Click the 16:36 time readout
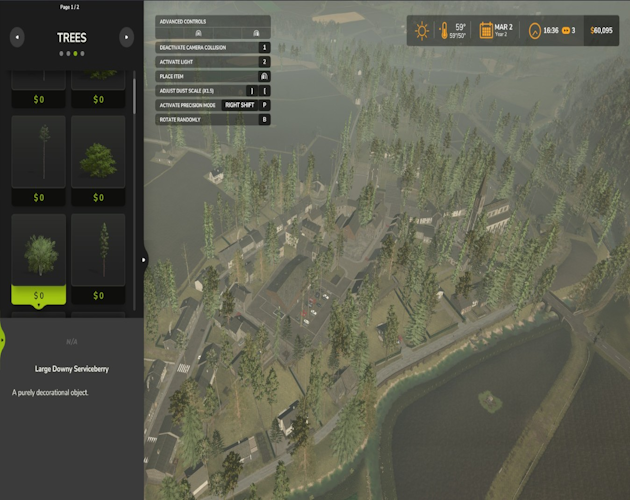The image size is (630, 500). (551, 31)
